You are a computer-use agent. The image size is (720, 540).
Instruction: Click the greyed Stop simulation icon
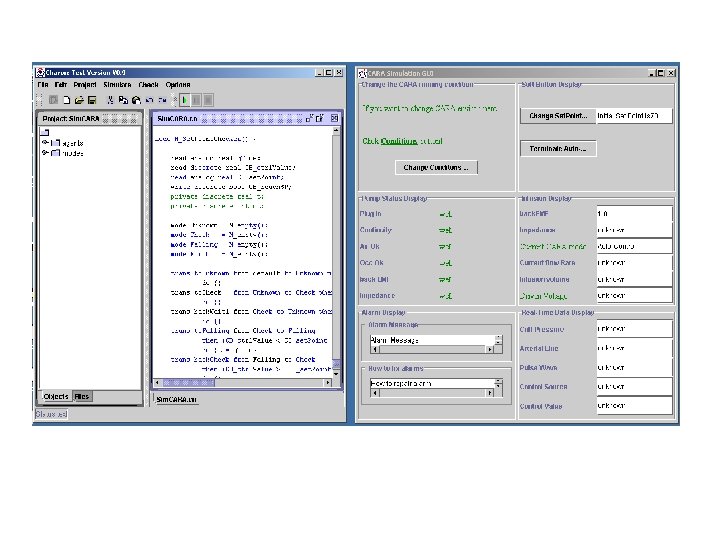pos(208,100)
